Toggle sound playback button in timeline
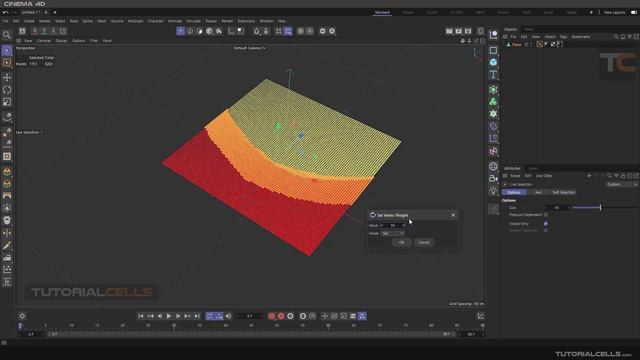This screenshot has height=360, width=640. pyautogui.click(x=229, y=316)
